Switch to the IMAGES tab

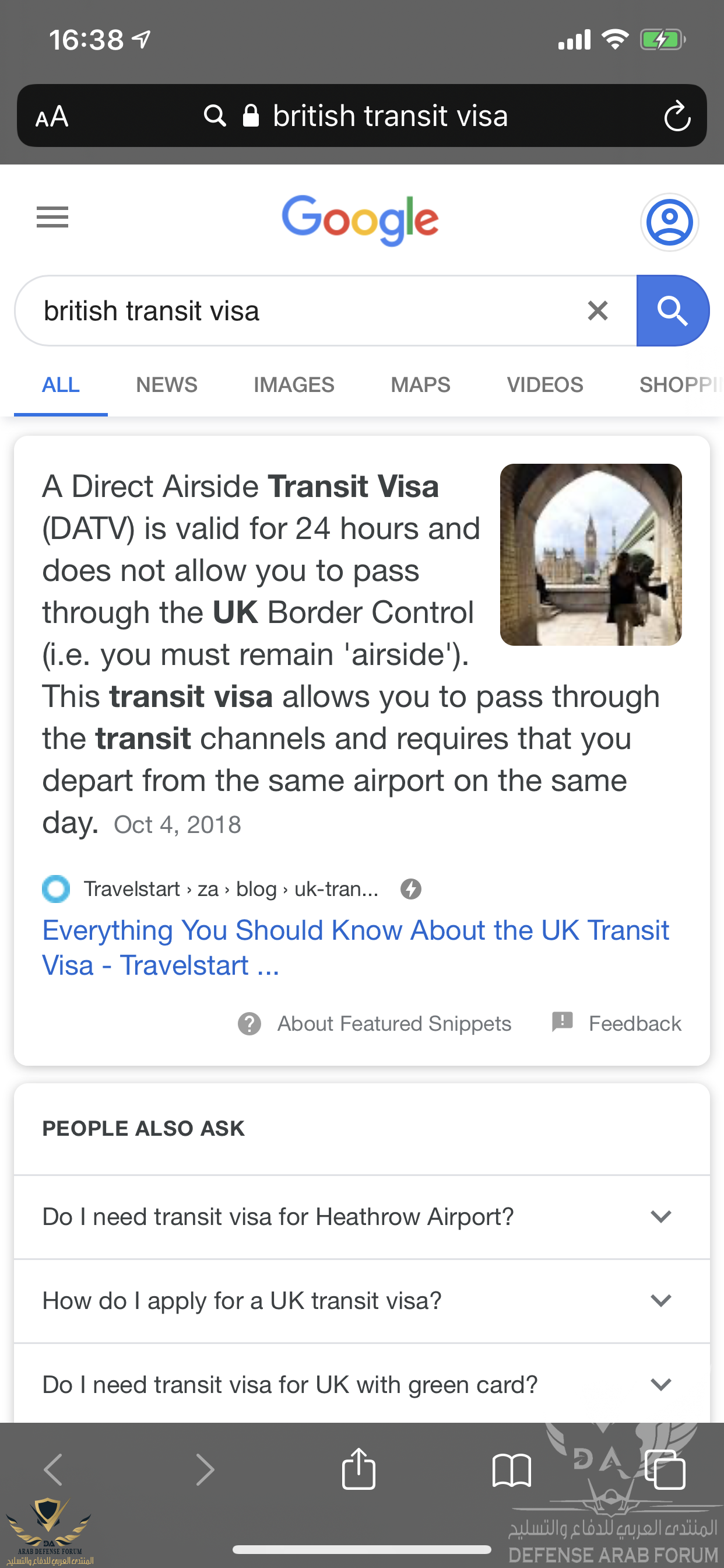(x=294, y=384)
